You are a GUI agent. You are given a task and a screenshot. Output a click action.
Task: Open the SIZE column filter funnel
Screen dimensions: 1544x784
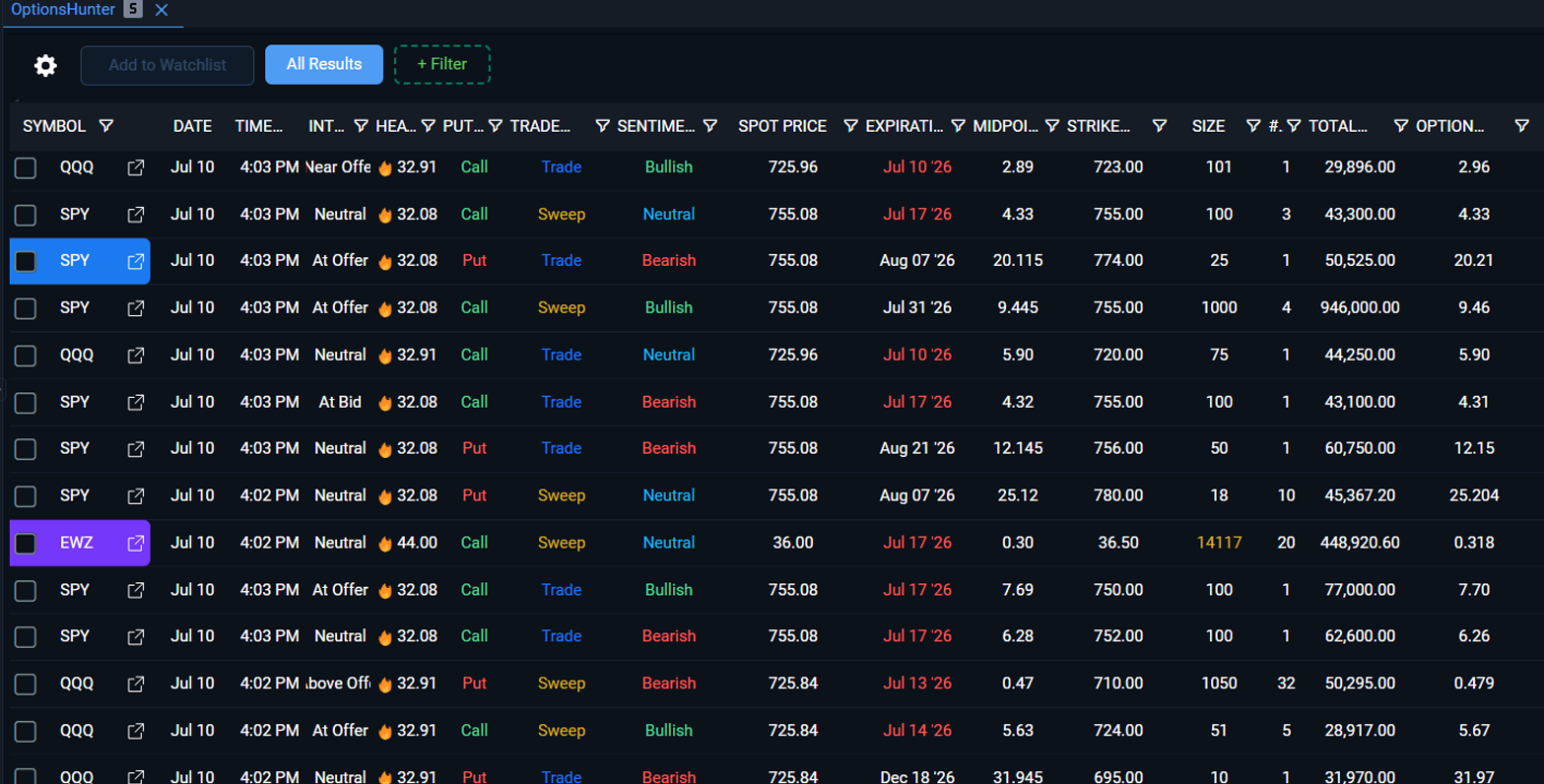pos(1253,126)
